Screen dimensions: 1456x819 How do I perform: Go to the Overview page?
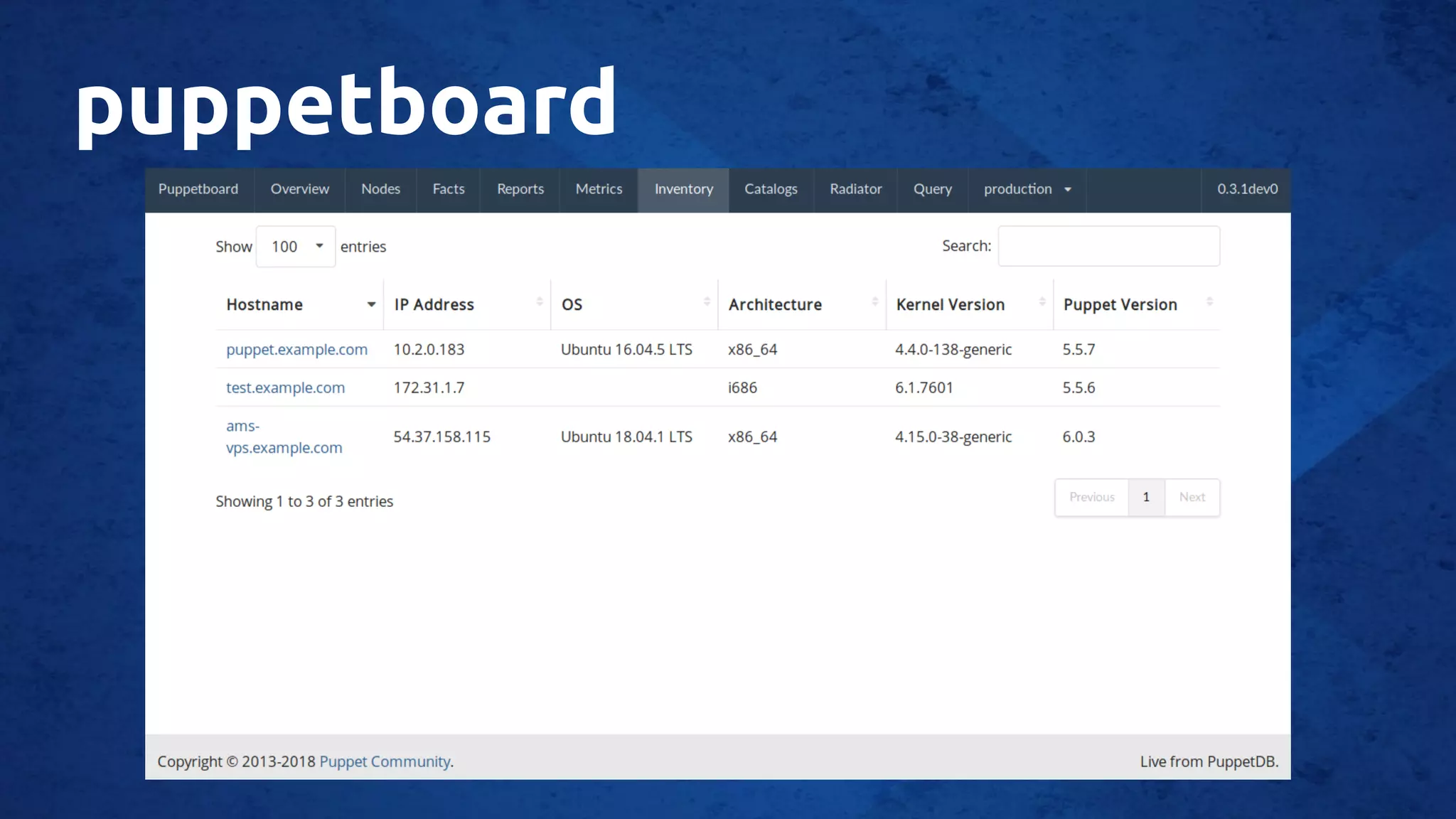300,189
